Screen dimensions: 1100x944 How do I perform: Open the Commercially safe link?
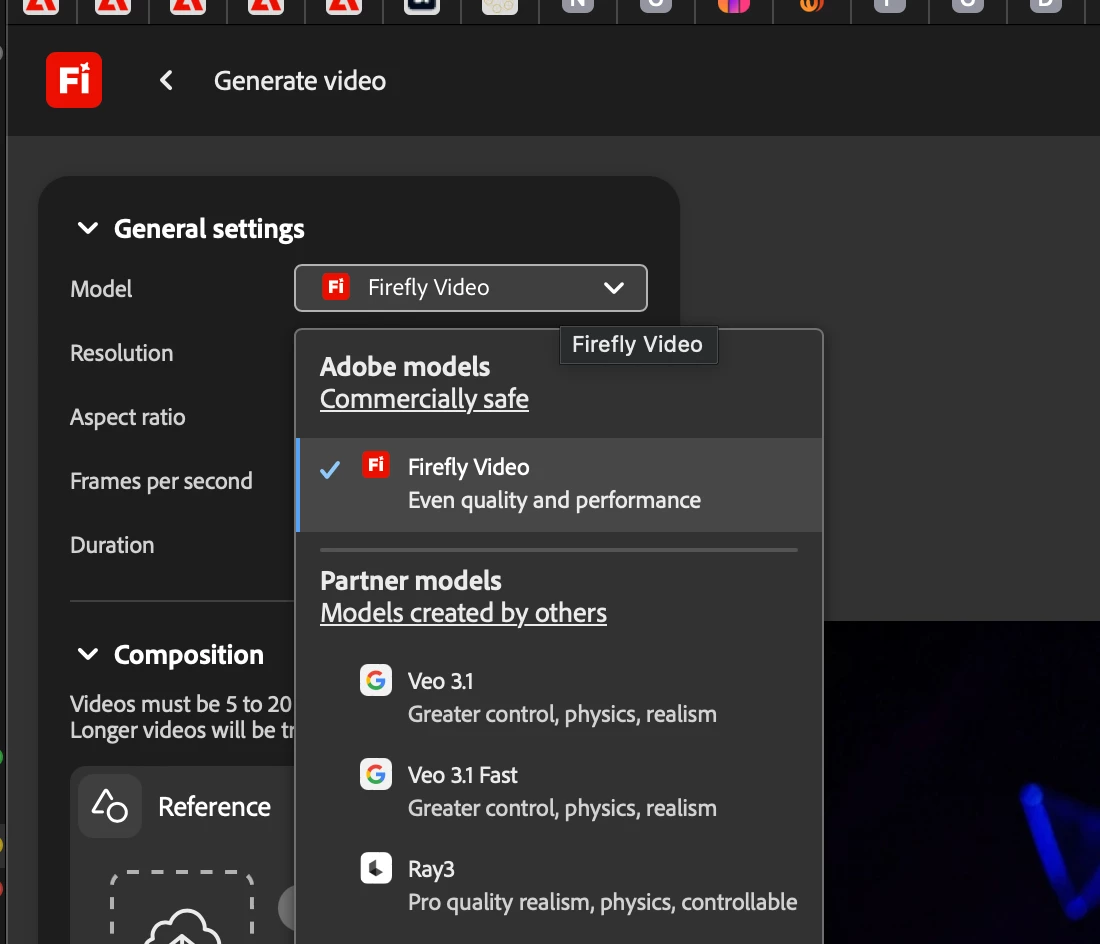pyautogui.click(x=424, y=399)
